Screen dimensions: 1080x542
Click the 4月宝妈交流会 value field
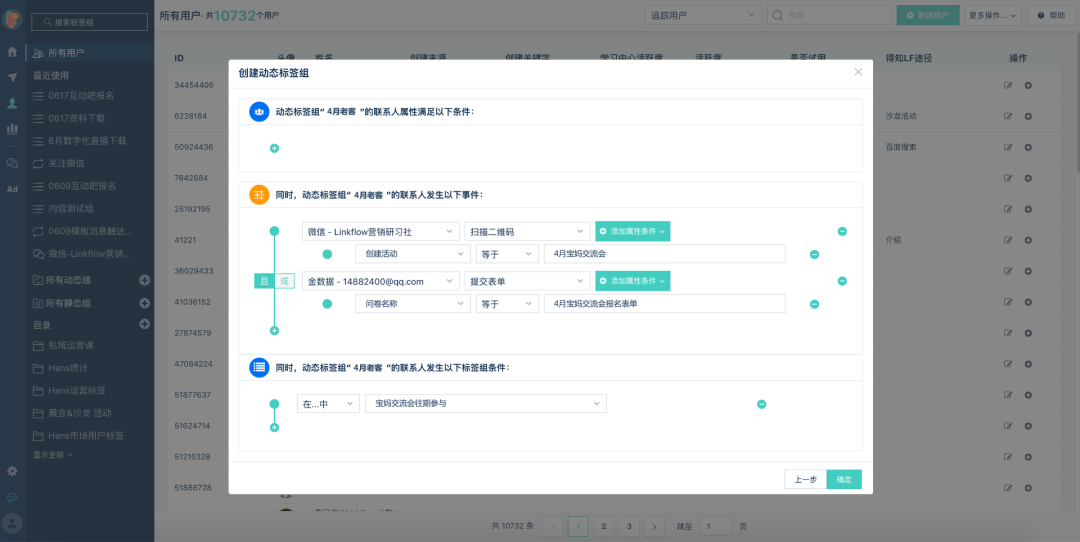click(x=665, y=254)
